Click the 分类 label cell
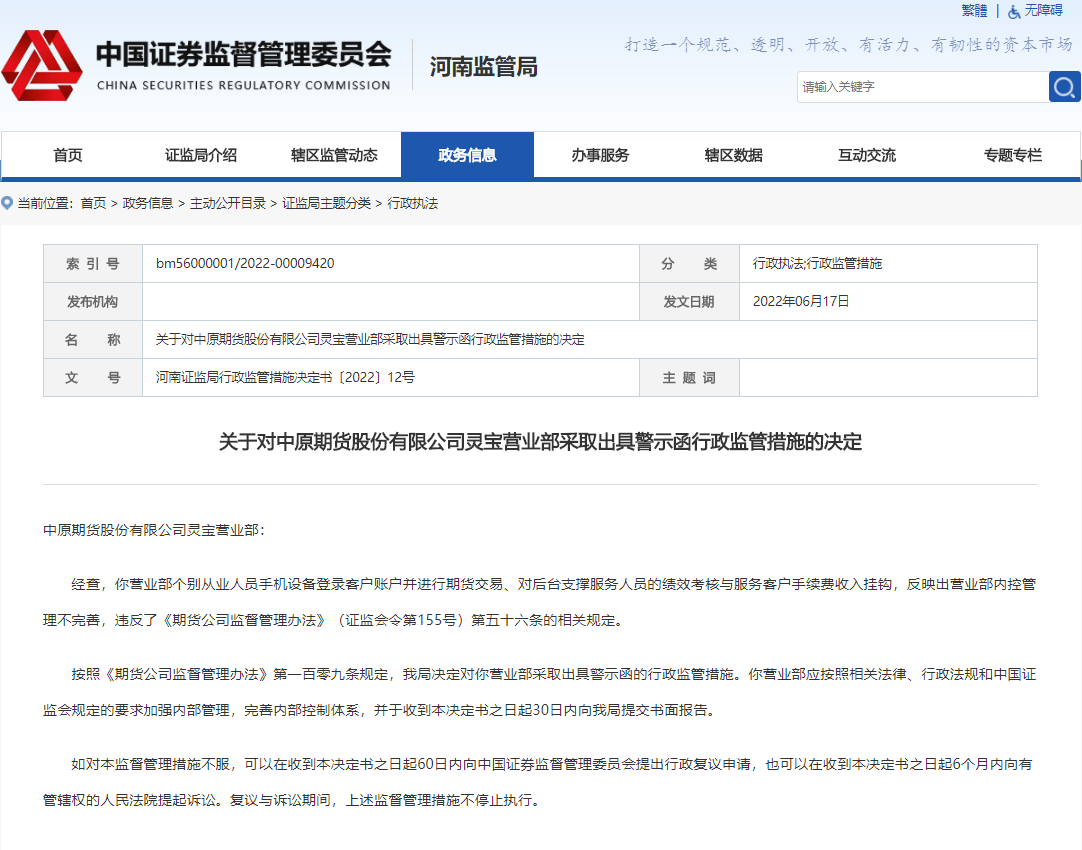The height and width of the screenshot is (850, 1082). [689, 264]
